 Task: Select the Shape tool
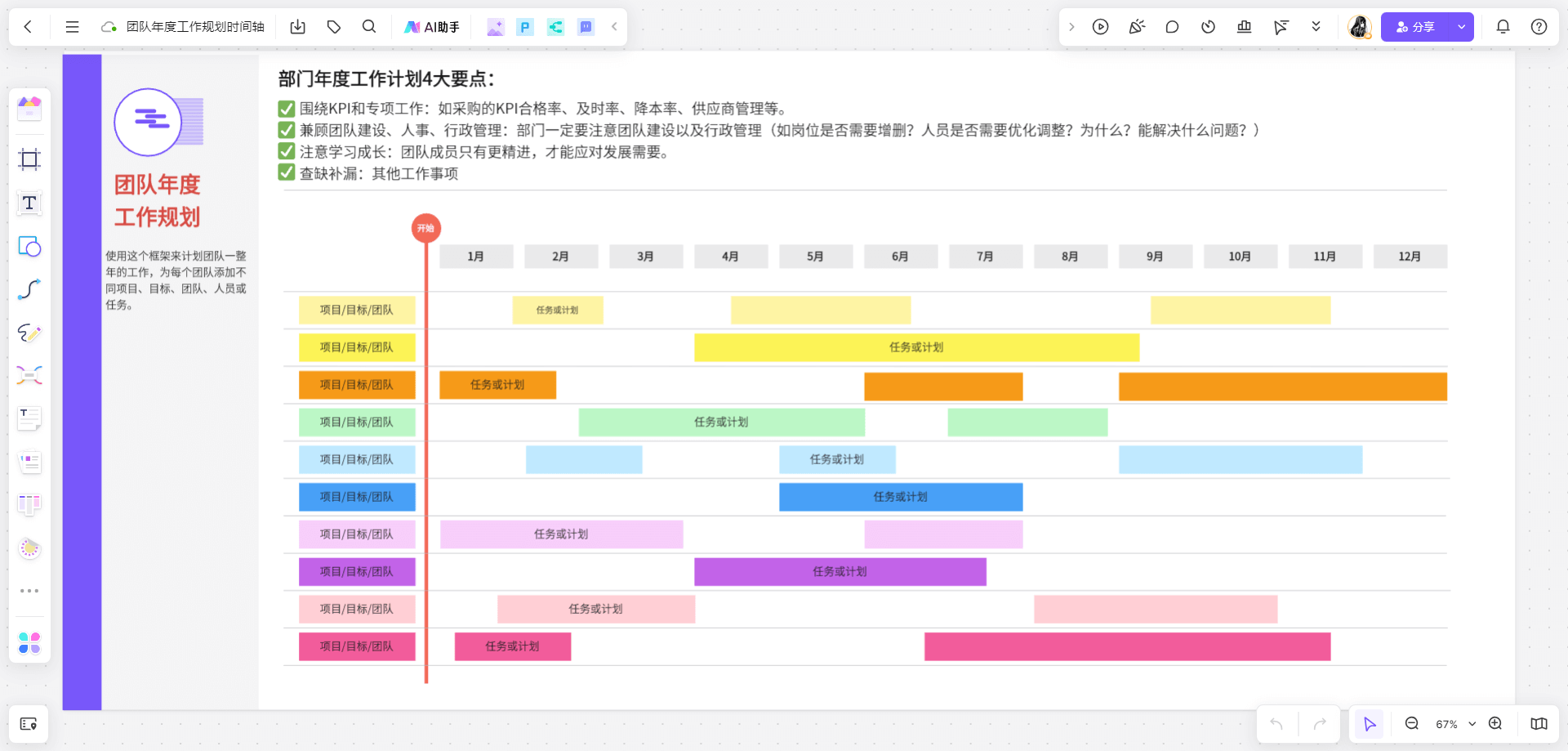pos(29,246)
